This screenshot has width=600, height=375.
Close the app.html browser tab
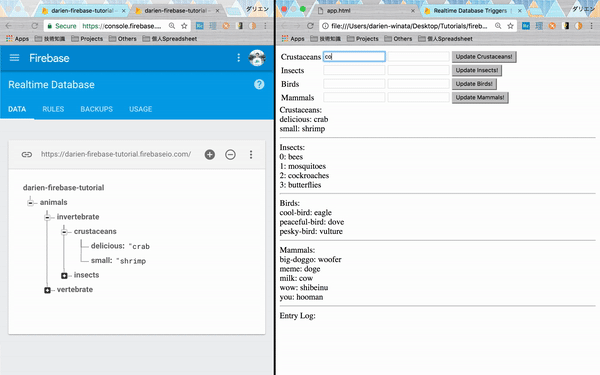[x=412, y=11]
